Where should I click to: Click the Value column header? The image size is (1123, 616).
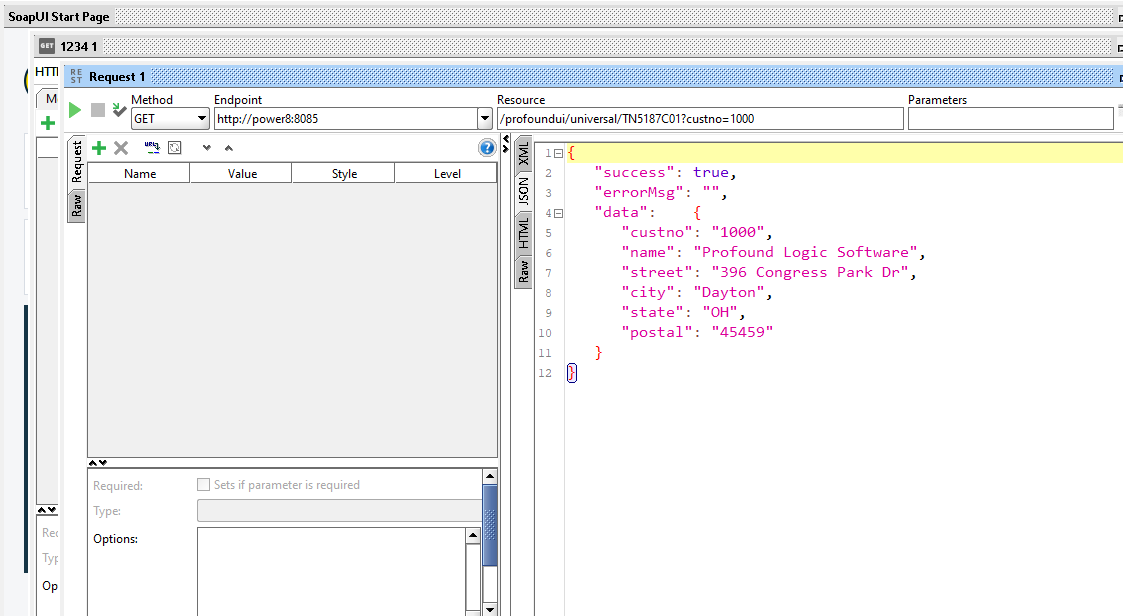242,173
